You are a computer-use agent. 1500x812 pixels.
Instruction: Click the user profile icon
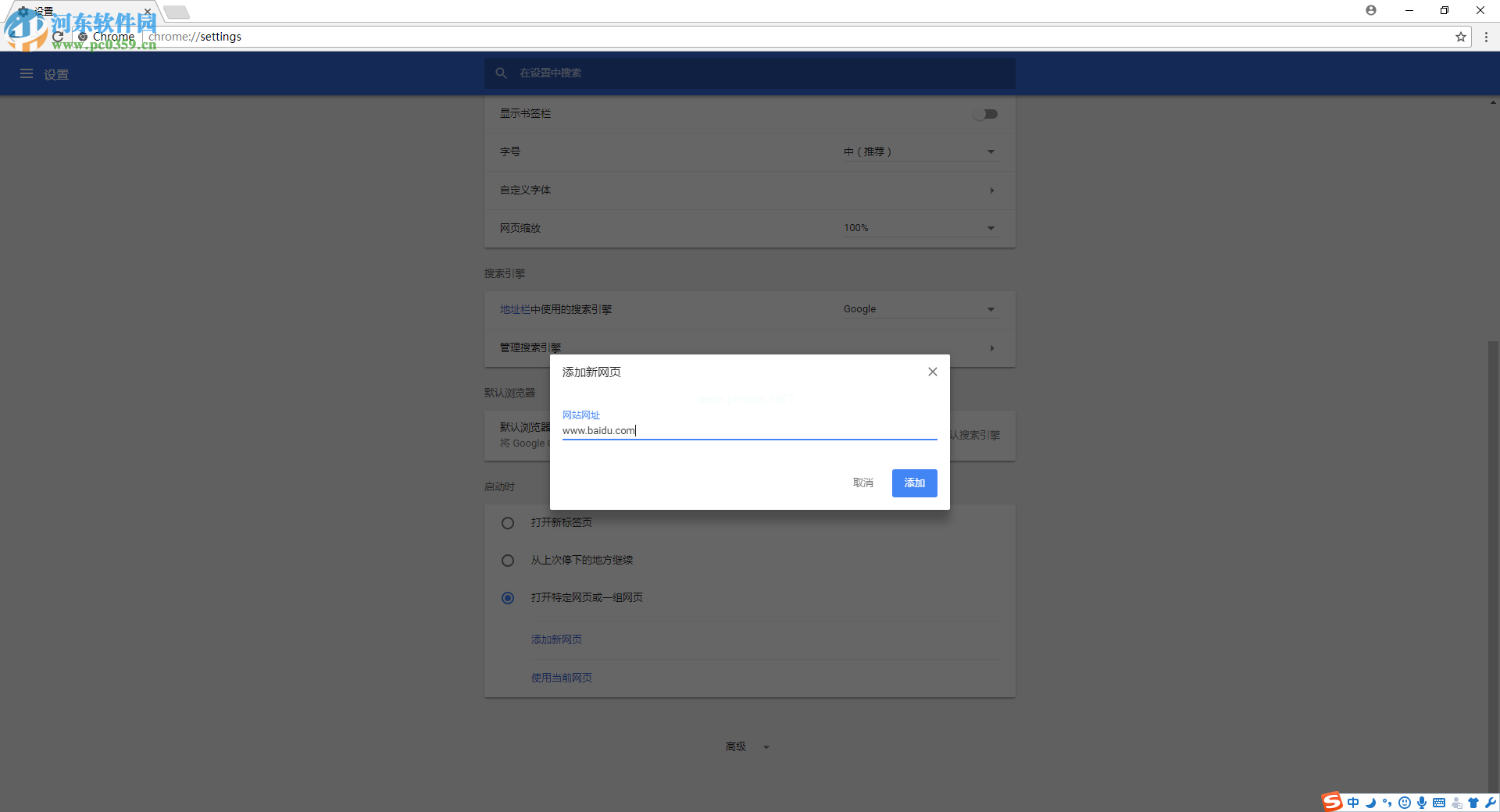[1371, 10]
